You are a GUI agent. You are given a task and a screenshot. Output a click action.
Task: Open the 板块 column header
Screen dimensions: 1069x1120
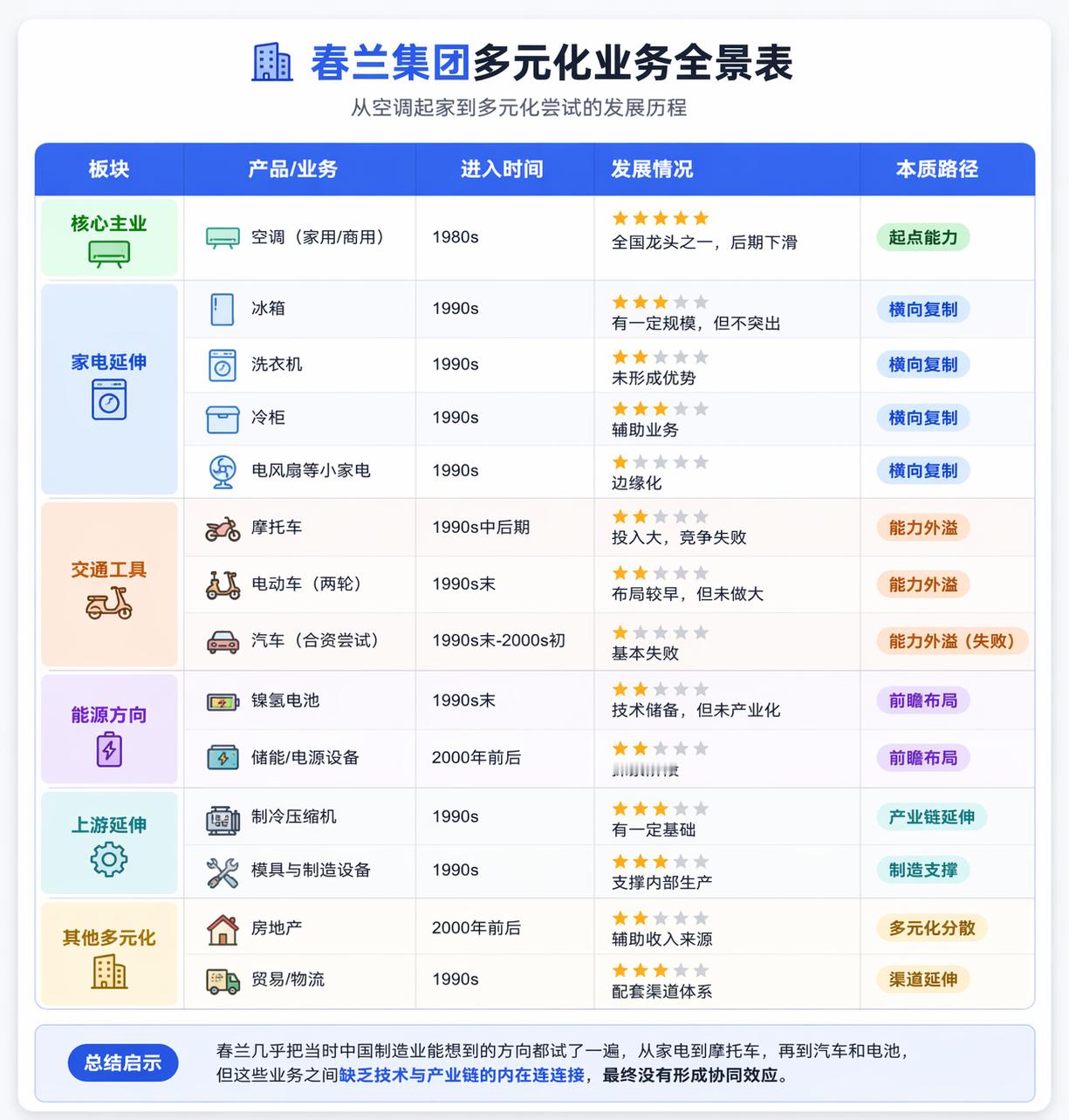pos(108,169)
